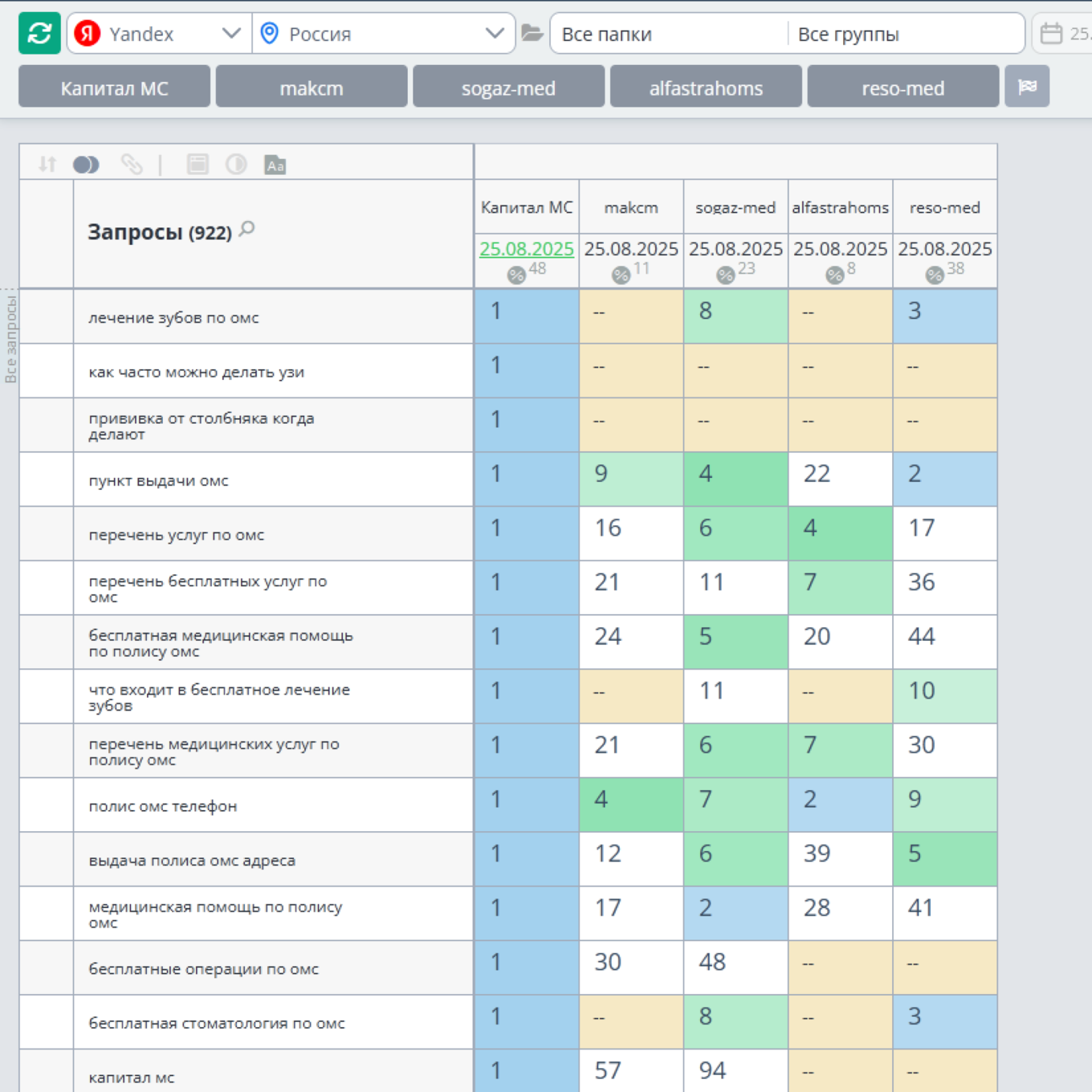Open the Yandex search engine dropdown
Screen dimensions: 1092x1092
[159, 34]
